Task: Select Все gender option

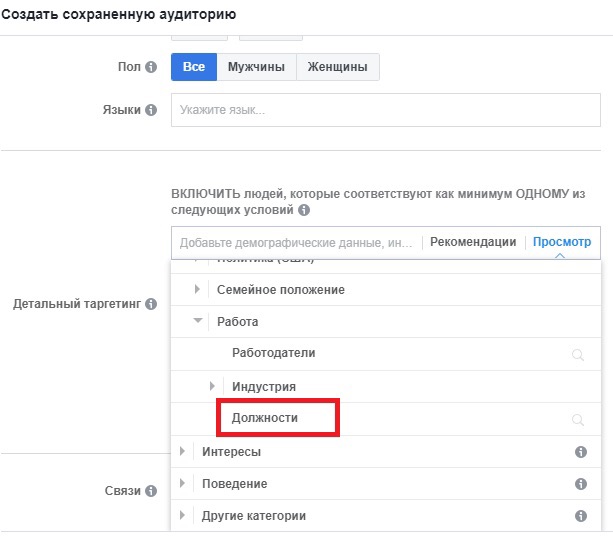Action: 193,67
